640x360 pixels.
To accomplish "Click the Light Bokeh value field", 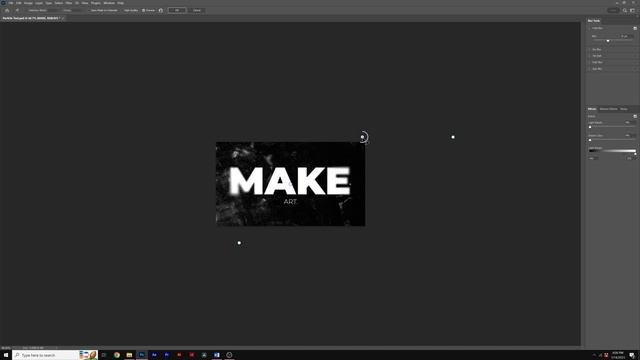I will (630, 122).
